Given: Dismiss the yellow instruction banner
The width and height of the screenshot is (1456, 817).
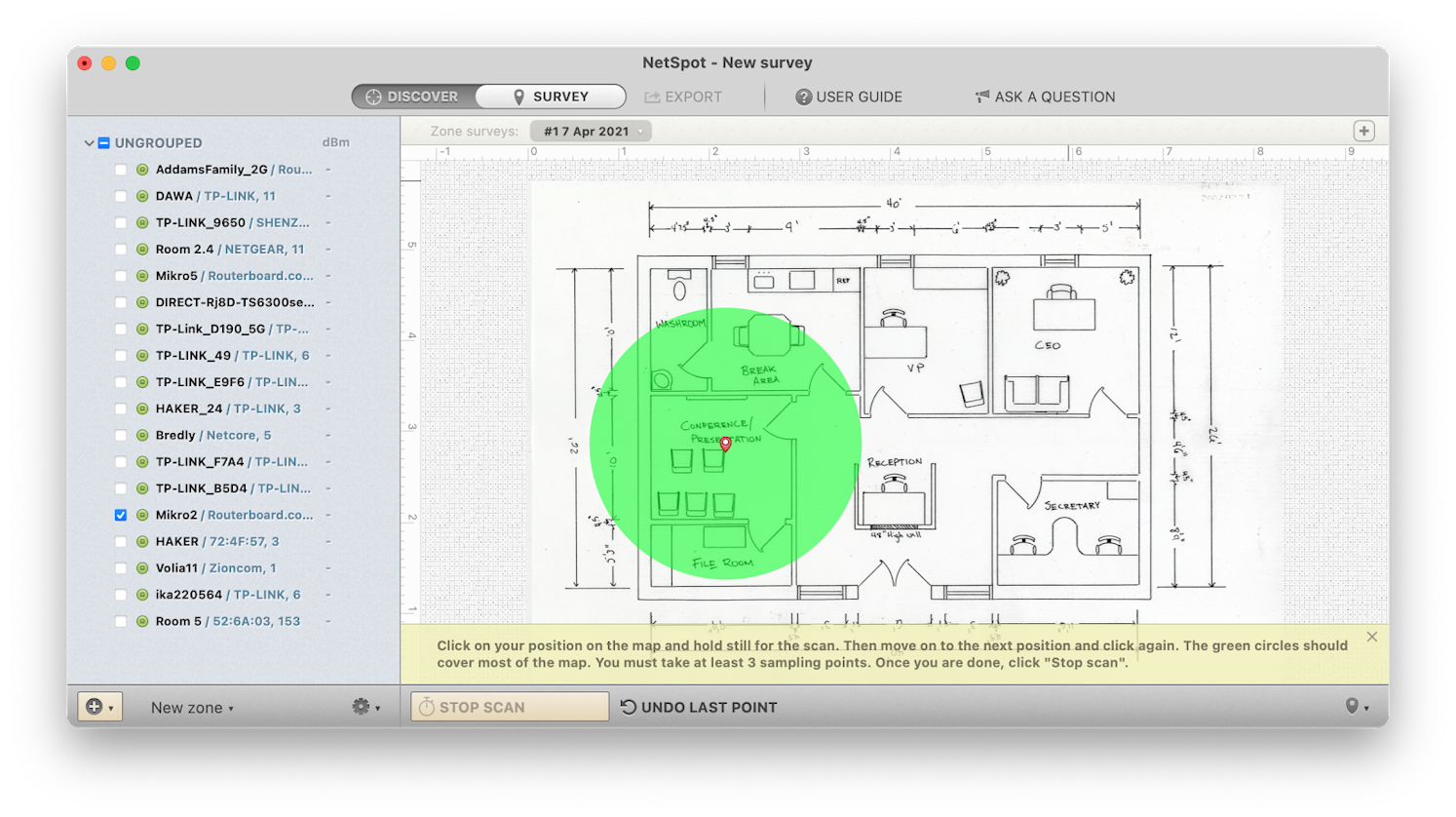Looking at the screenshot, I should click(x=1372, y=636).
